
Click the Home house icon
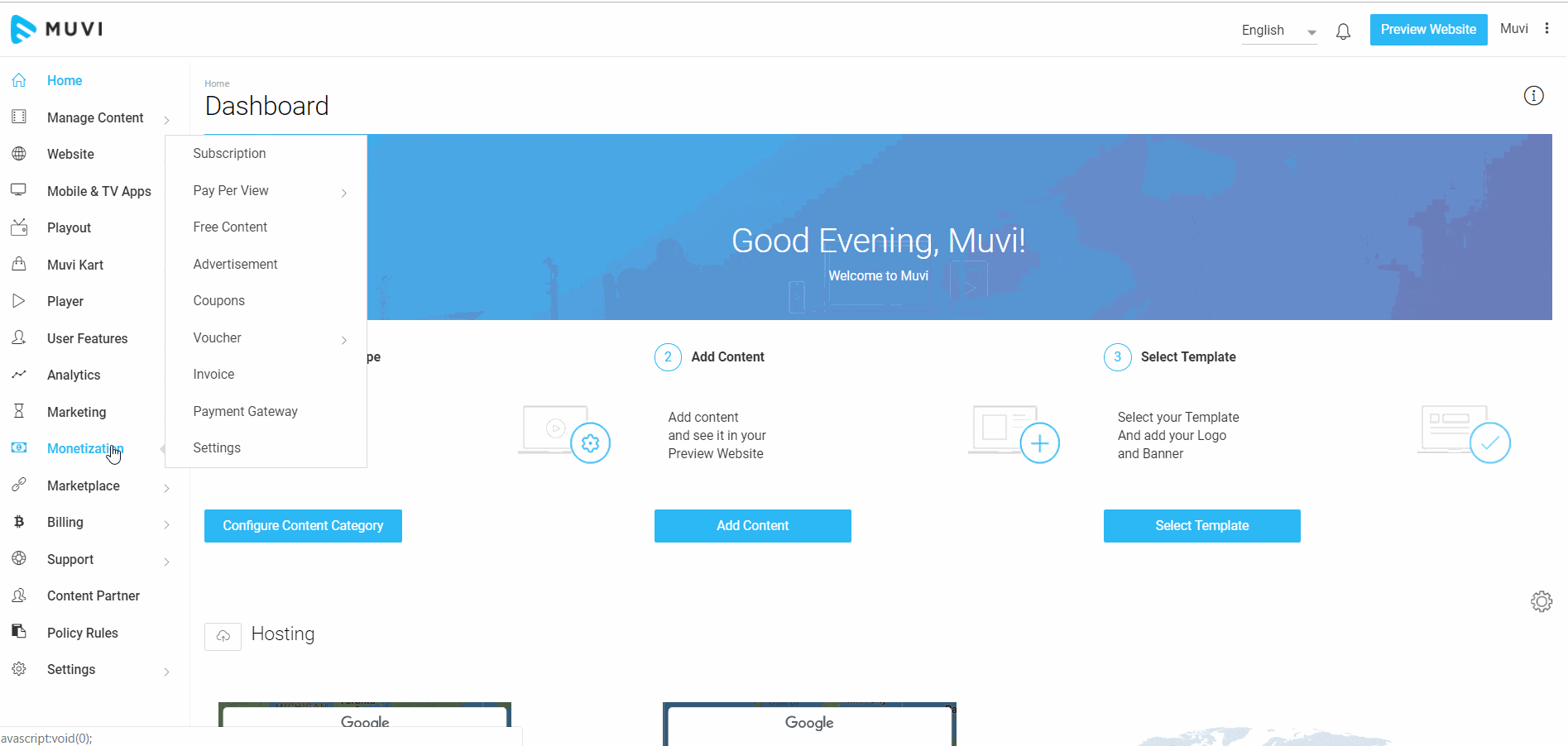click(19, 80)
